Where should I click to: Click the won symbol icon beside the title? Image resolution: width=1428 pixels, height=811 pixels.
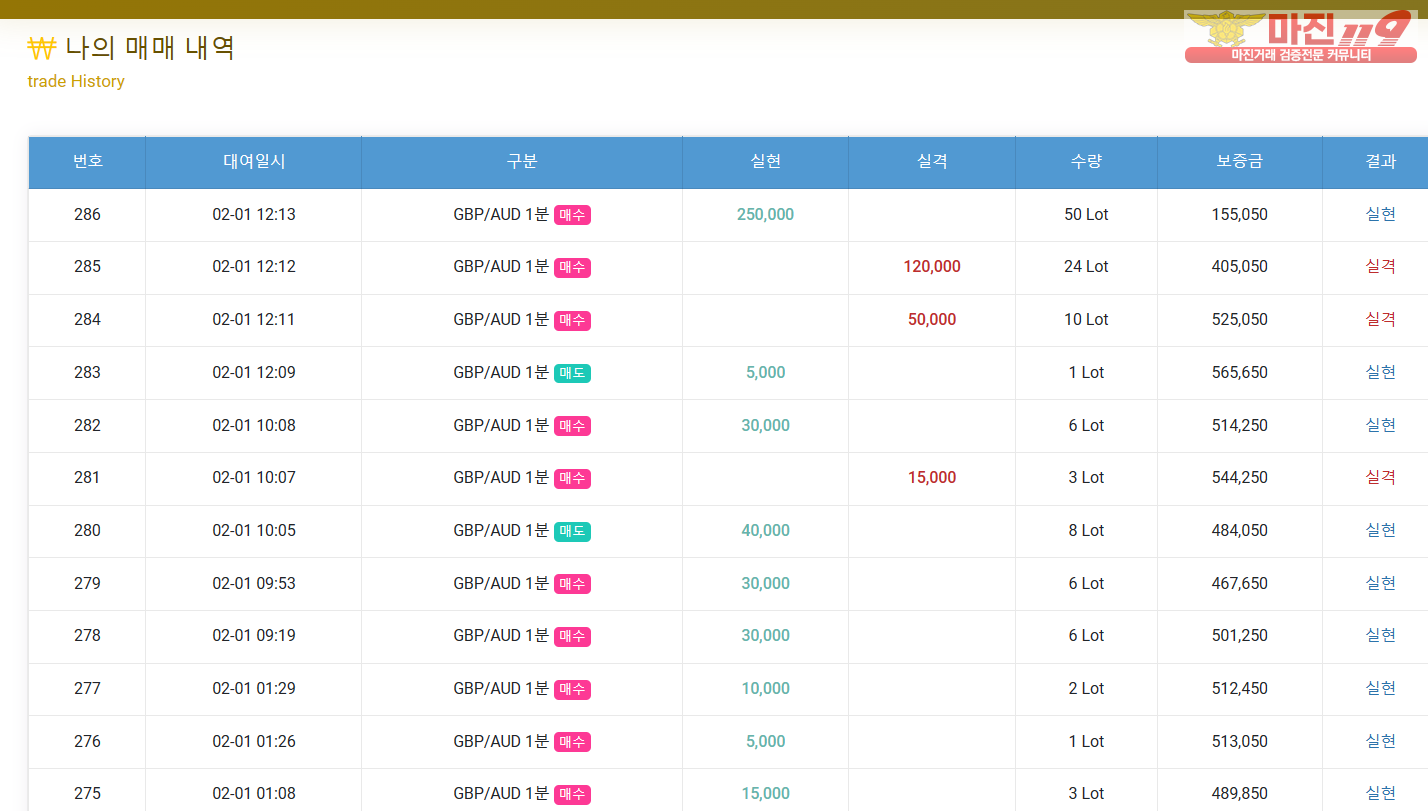[x=42, y=47]
